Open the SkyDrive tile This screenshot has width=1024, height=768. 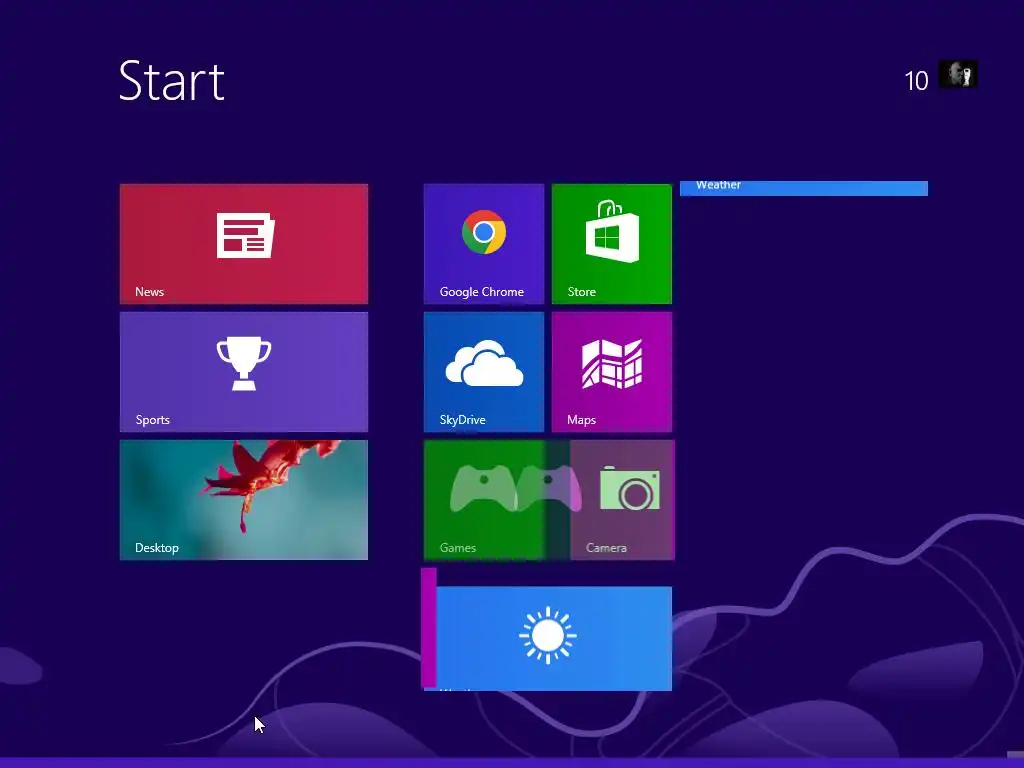[483, 372]
